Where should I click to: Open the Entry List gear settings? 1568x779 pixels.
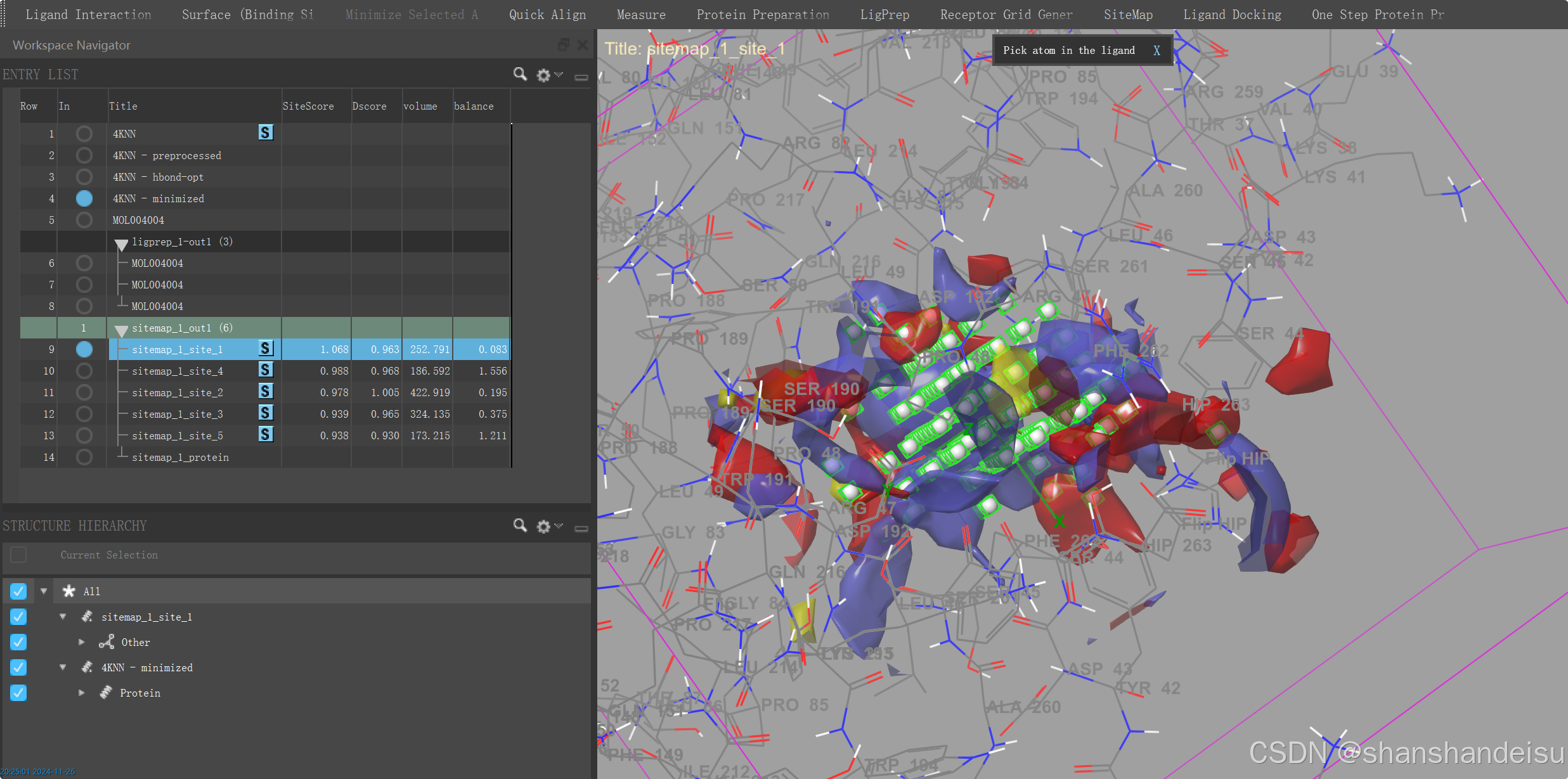(x=544, y=75)
